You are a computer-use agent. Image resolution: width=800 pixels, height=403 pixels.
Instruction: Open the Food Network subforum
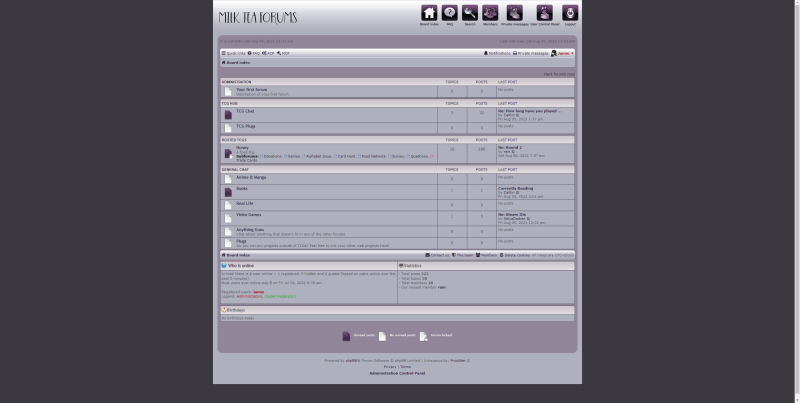[x=373, y=156]
